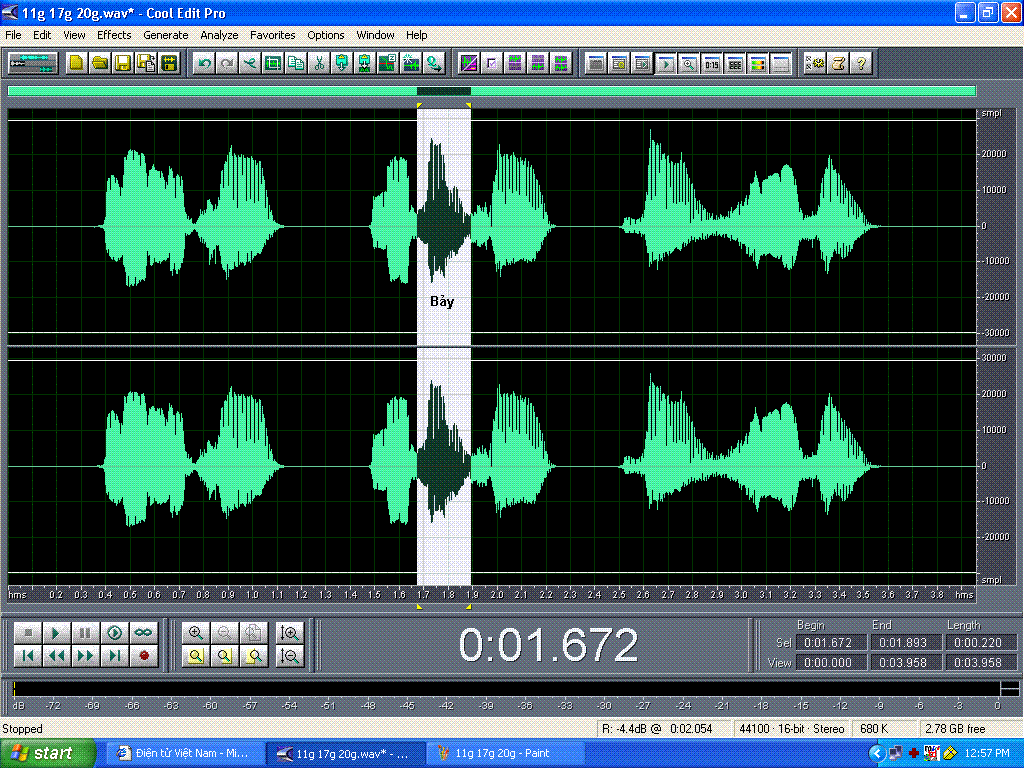The image size is (1024, 768).
Task: Click the vertical Zoom In icon
Action: 289,632
